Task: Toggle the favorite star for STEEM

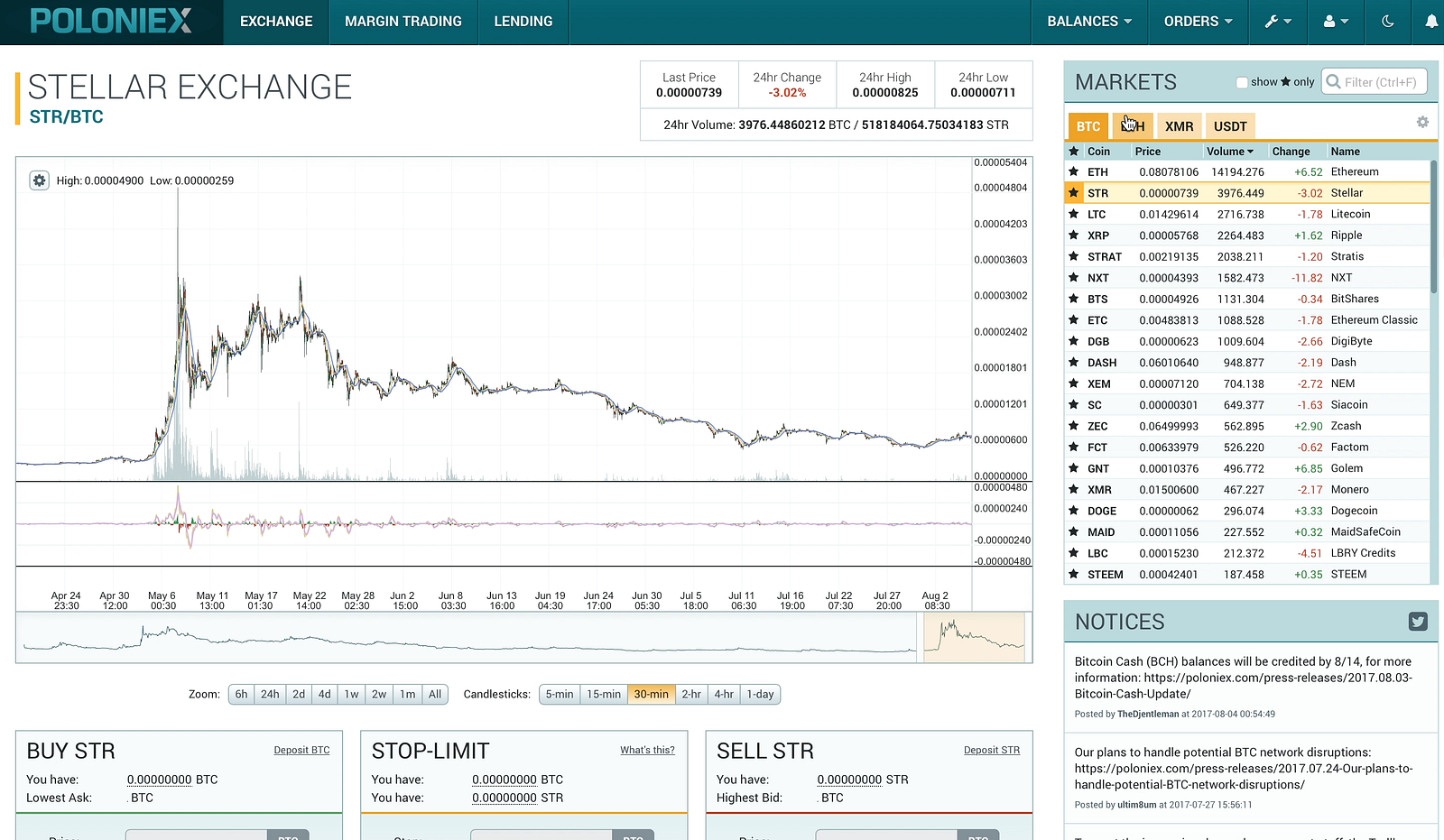Action: point(1074,575)
